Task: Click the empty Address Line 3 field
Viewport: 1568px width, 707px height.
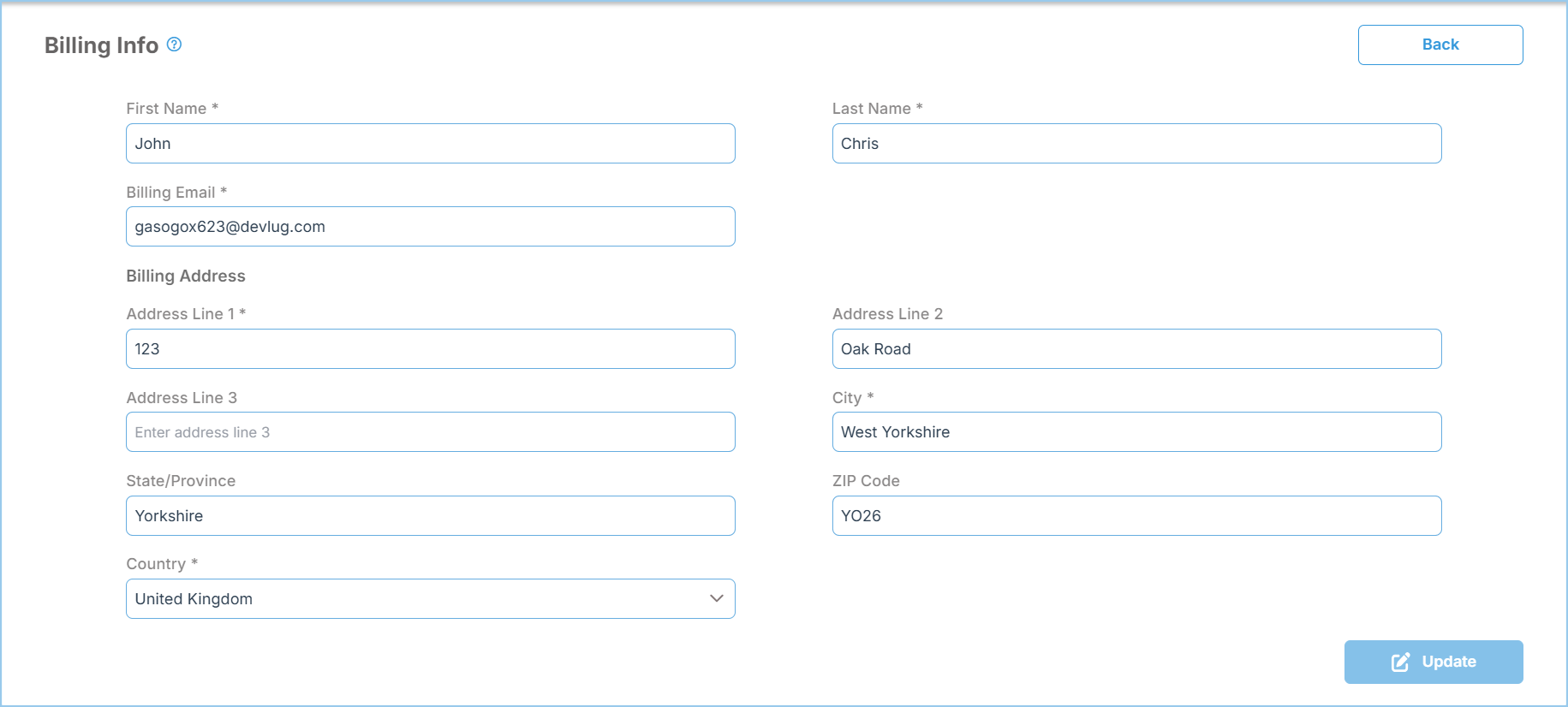Action: pyautogui.click(x=430, y=432)
